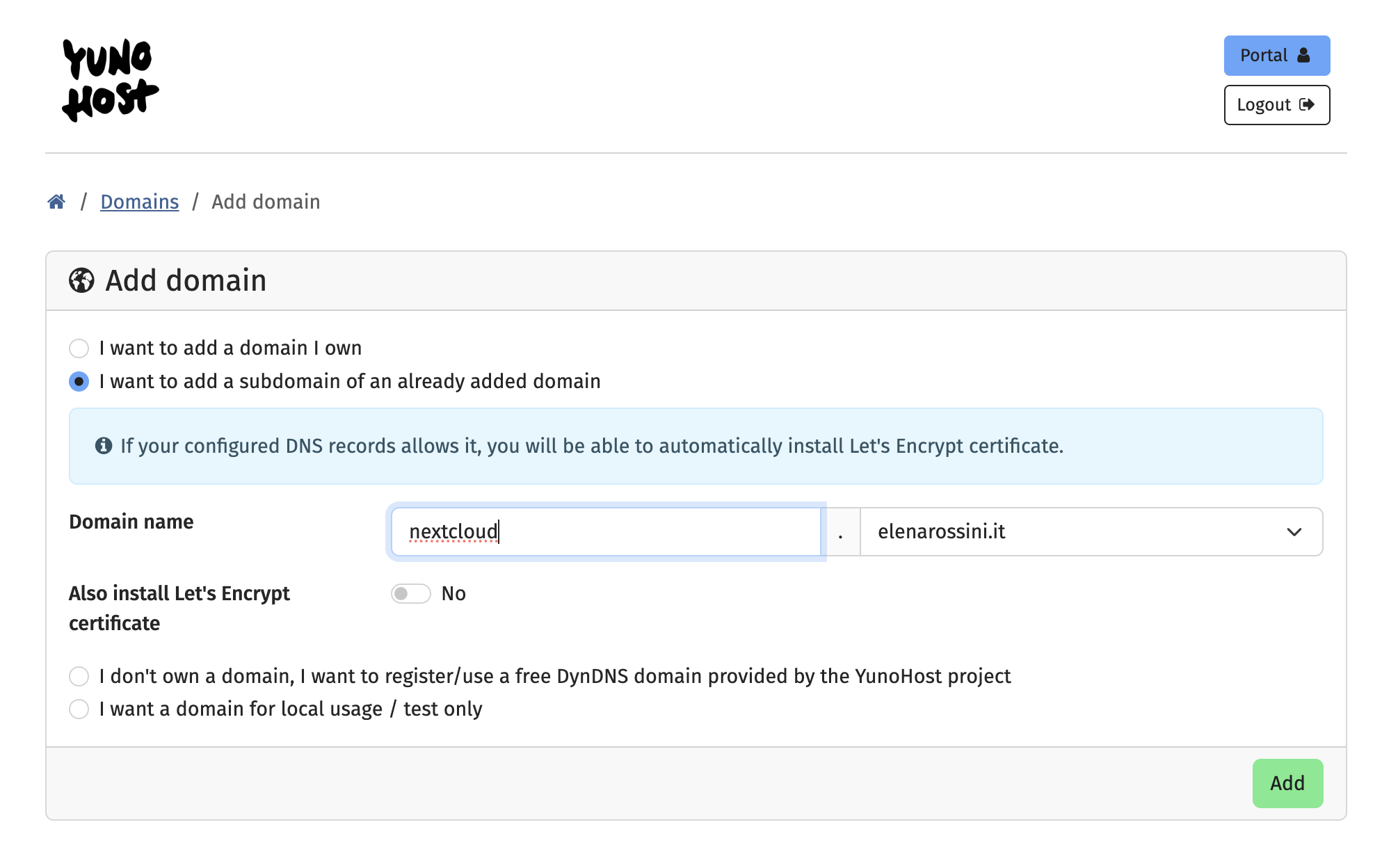The width and height of the screenshot is (1398, 868).
Task: Click the info icon in the blue notice
Action: click(x=102, y=446)
